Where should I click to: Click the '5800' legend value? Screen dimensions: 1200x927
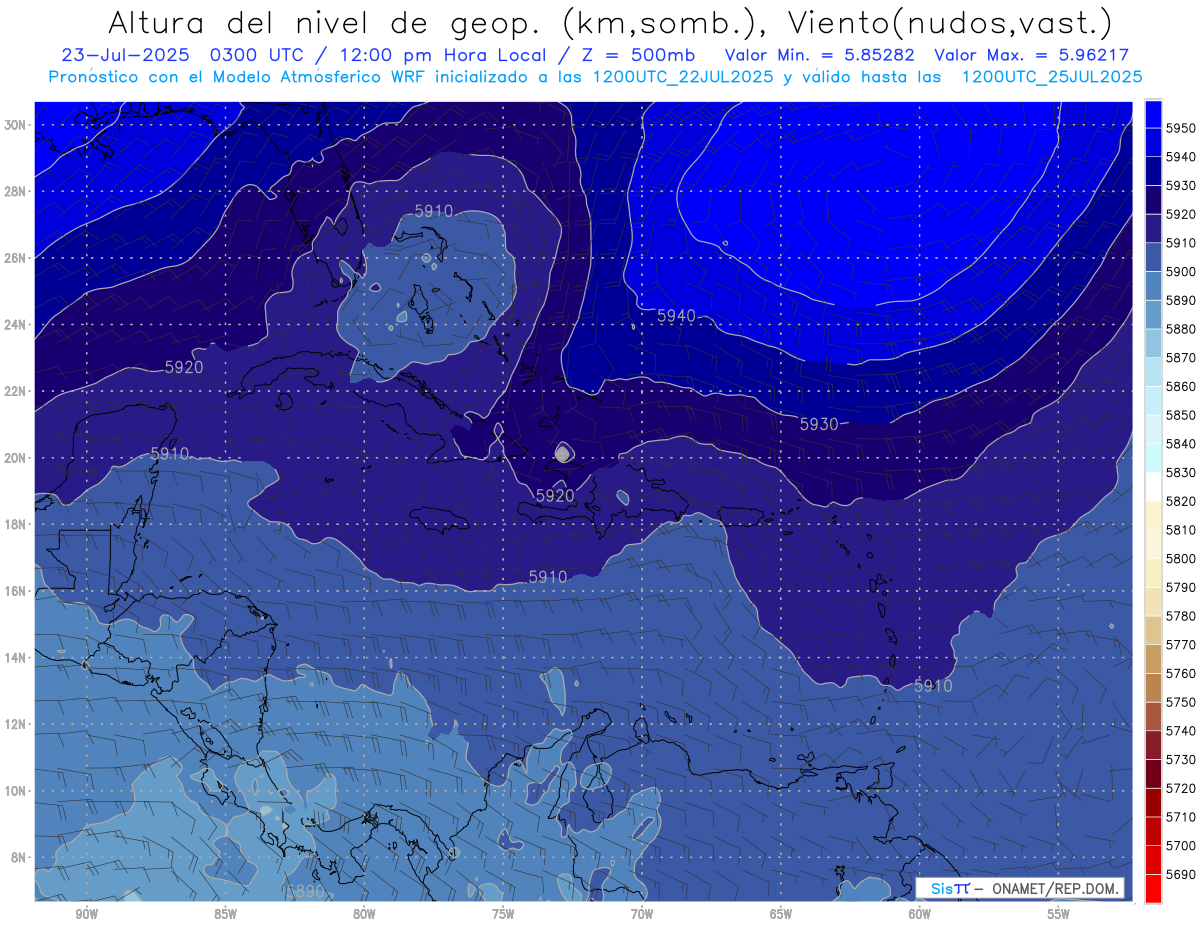[1181, 558]
